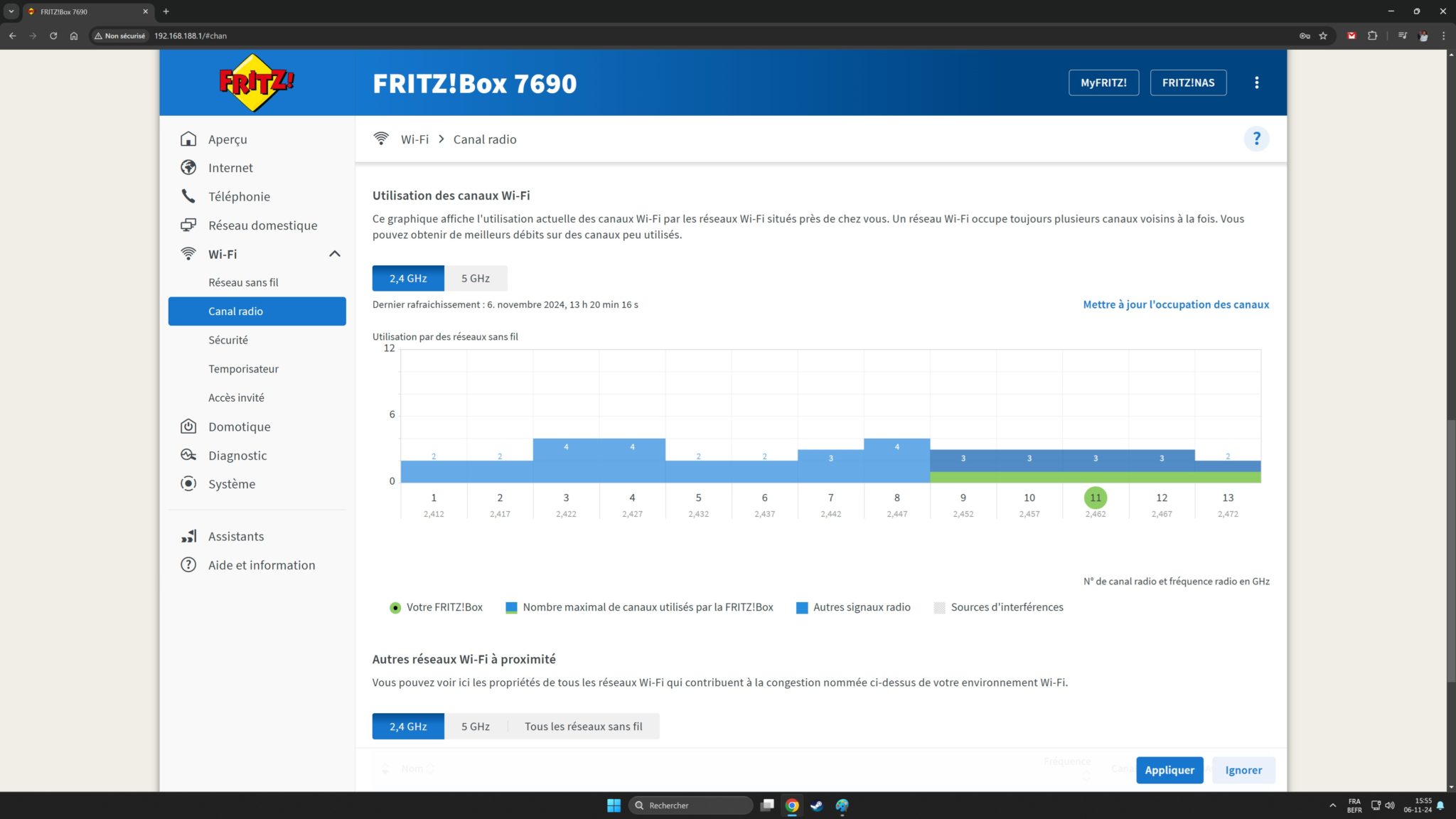Viewport: 1456px width, 819px height.
Task: Click Mettre à jour l'occupation des canaux
Action: (1176, 304)
